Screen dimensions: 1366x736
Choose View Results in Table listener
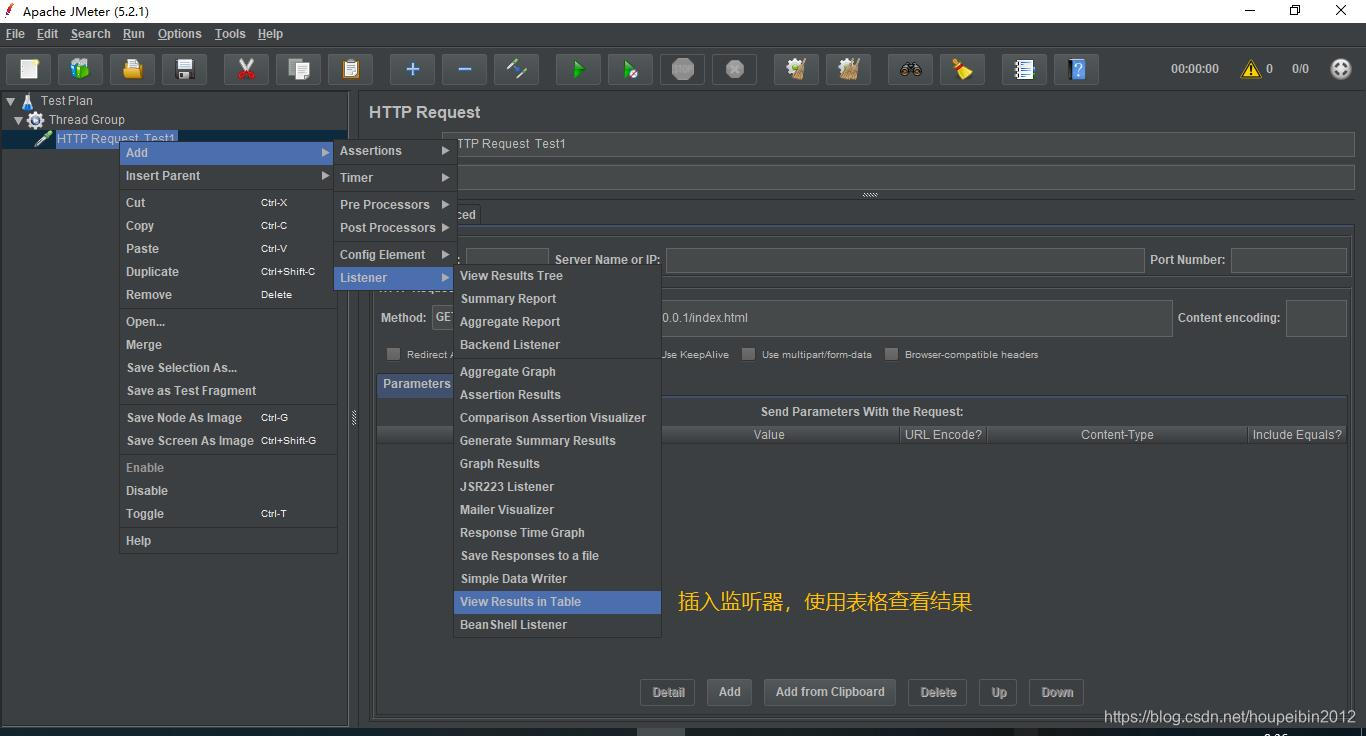[x=557, y=602]
